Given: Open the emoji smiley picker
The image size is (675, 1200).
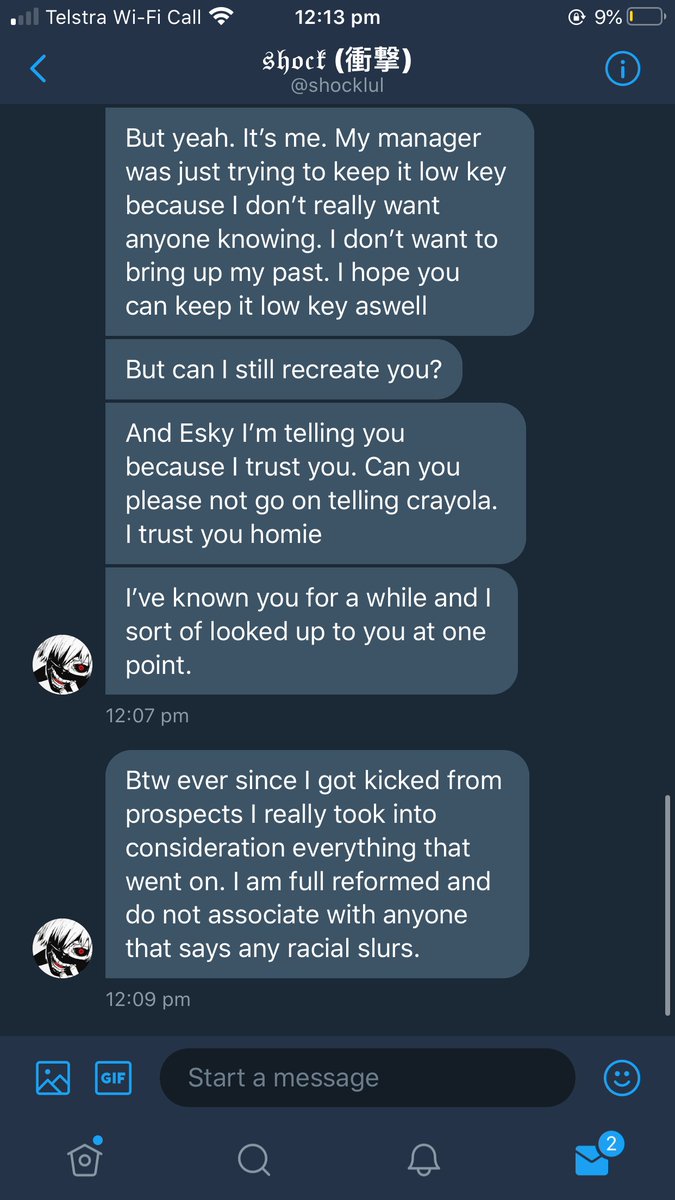Looking at the screenshot, I should (x=622, y=1077).
